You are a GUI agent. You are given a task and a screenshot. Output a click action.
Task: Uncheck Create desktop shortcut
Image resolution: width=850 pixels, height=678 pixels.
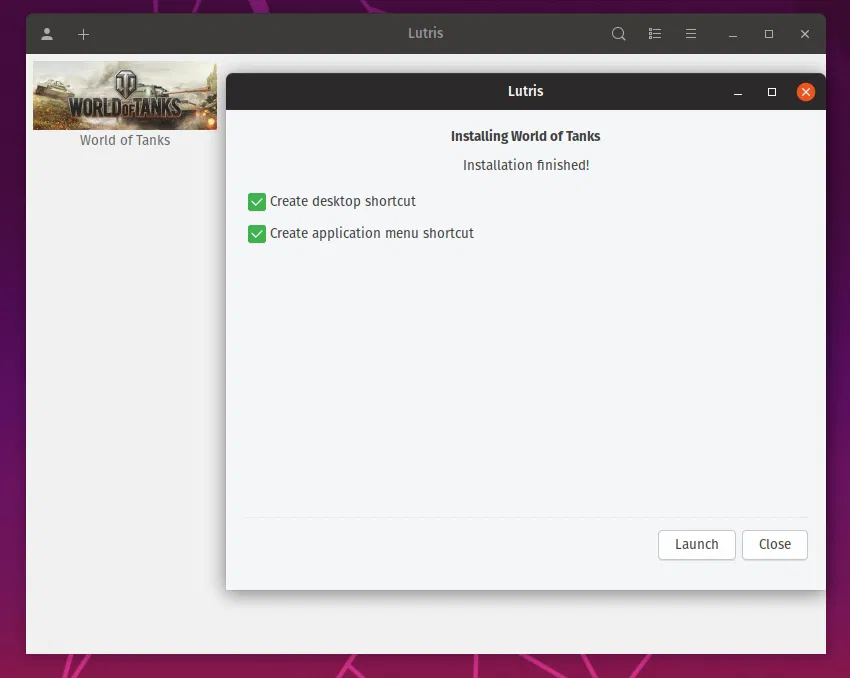257,202
